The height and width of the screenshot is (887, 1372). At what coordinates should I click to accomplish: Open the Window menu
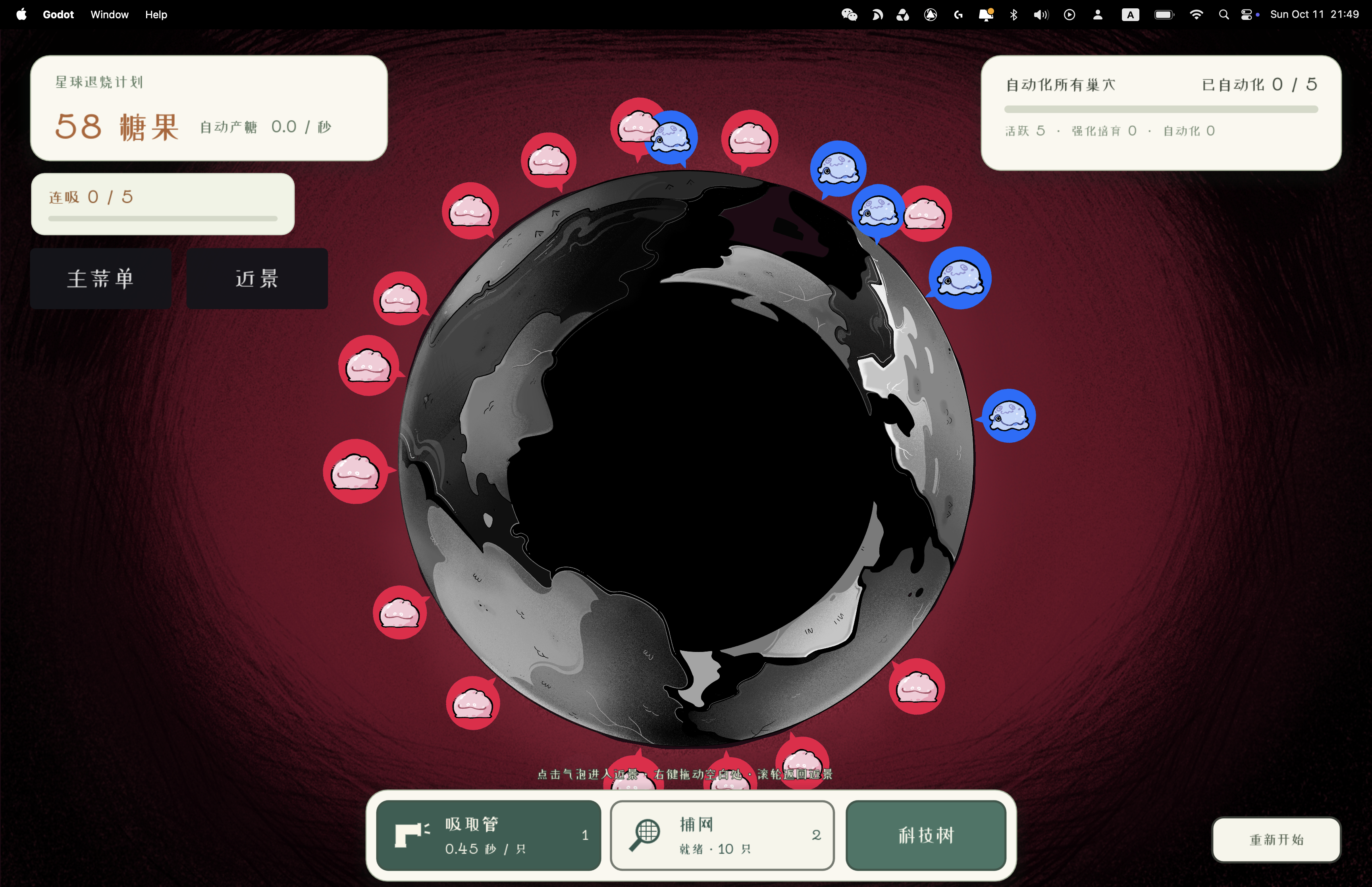(110, 14)
